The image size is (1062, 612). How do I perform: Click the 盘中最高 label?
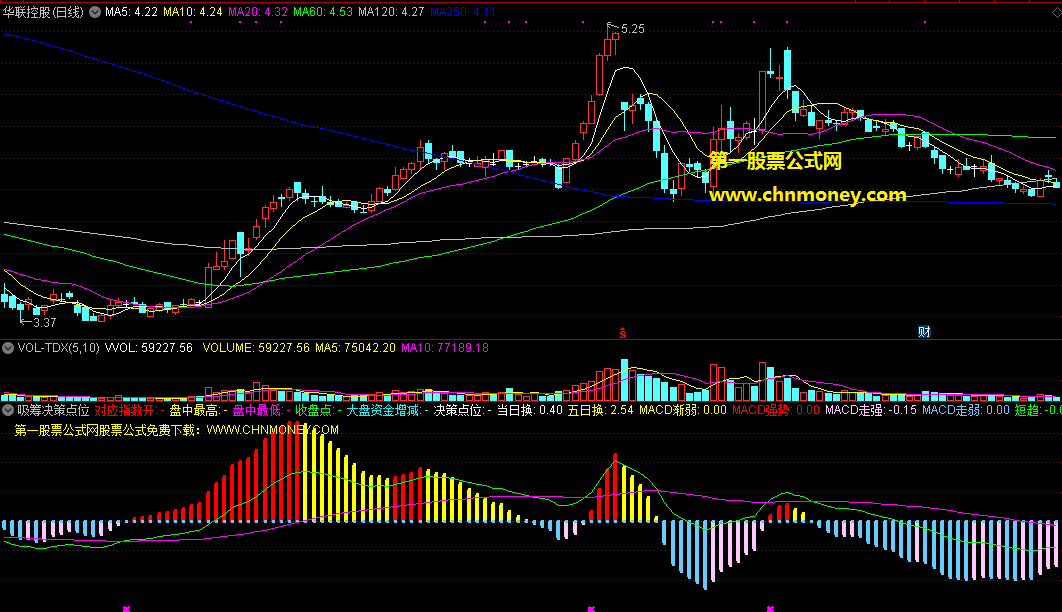click(194, 410)
